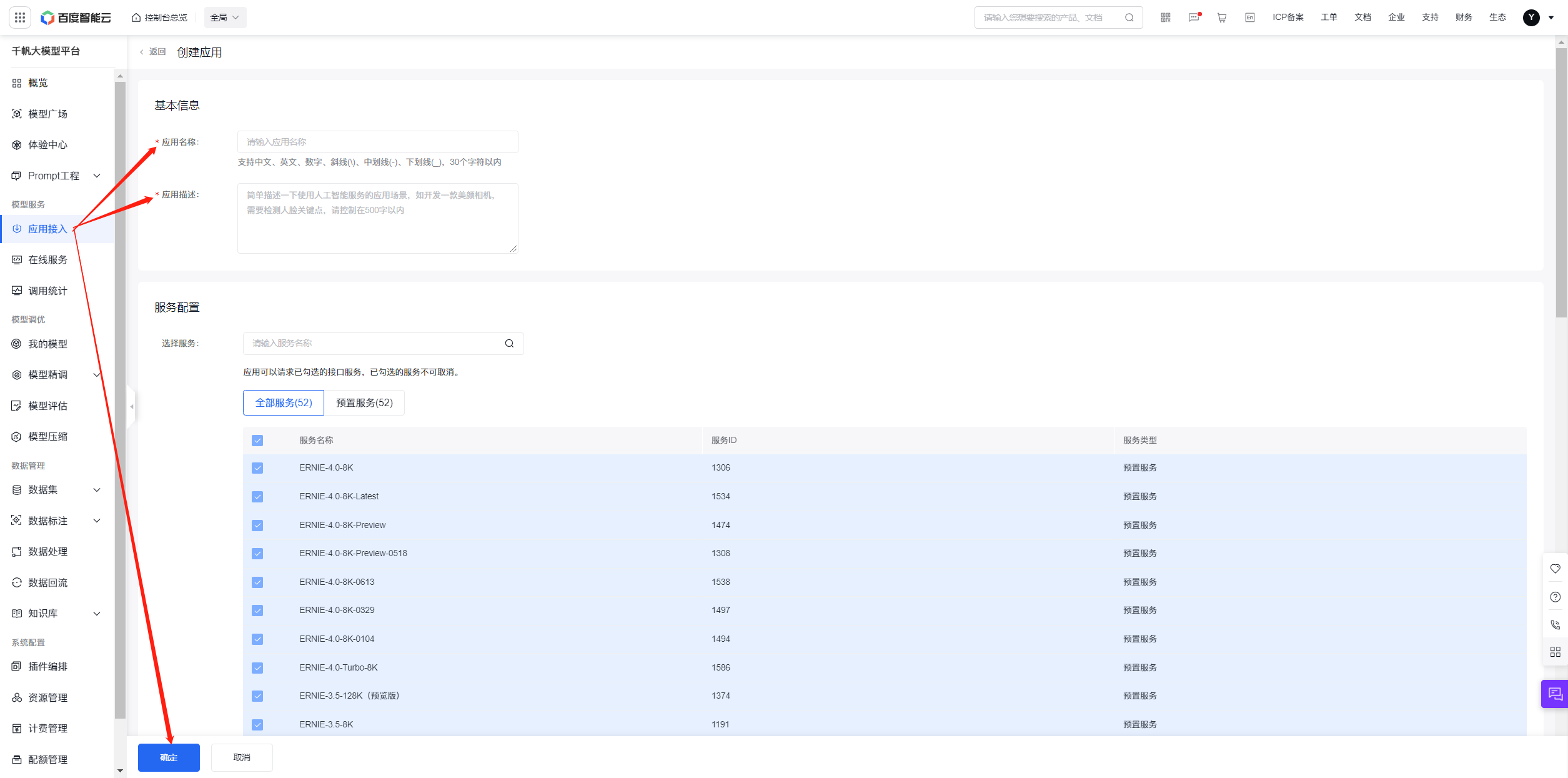Open the account dropdown arrow beside avatar
This screenshot has width=1568, height=778.
(x=1551, y=18)
